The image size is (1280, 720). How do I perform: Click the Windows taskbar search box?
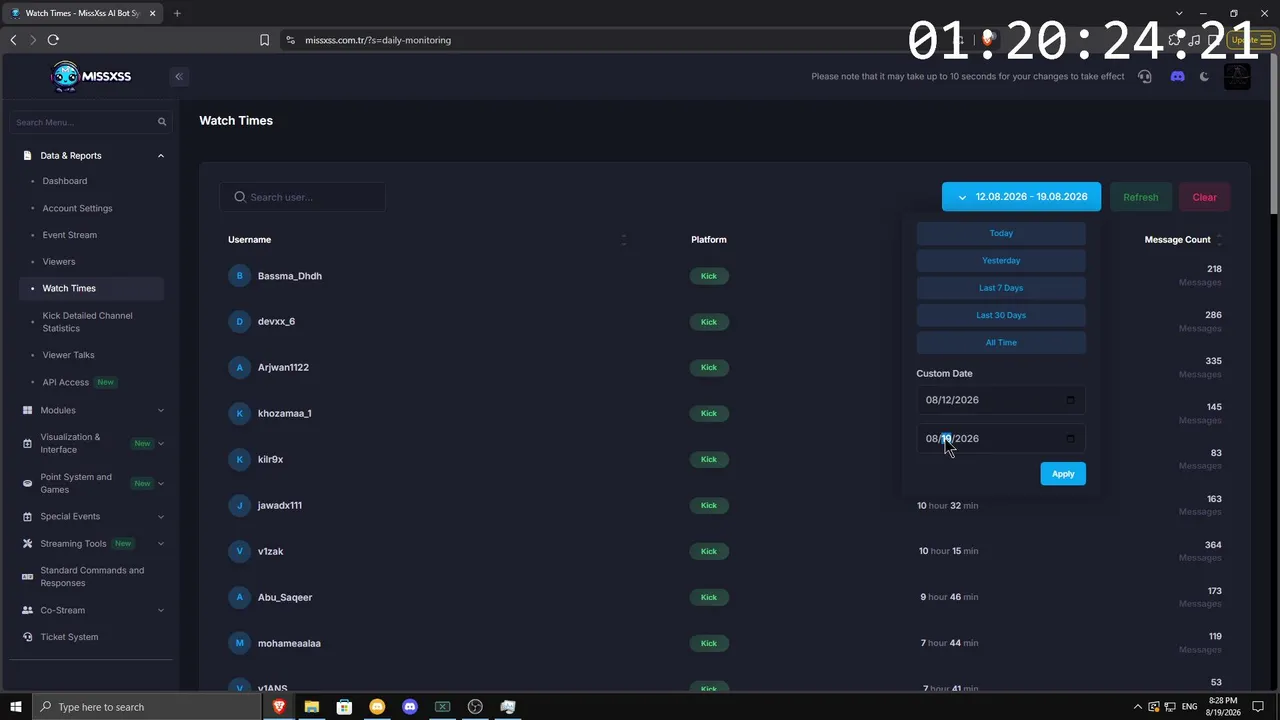point(147,707)
